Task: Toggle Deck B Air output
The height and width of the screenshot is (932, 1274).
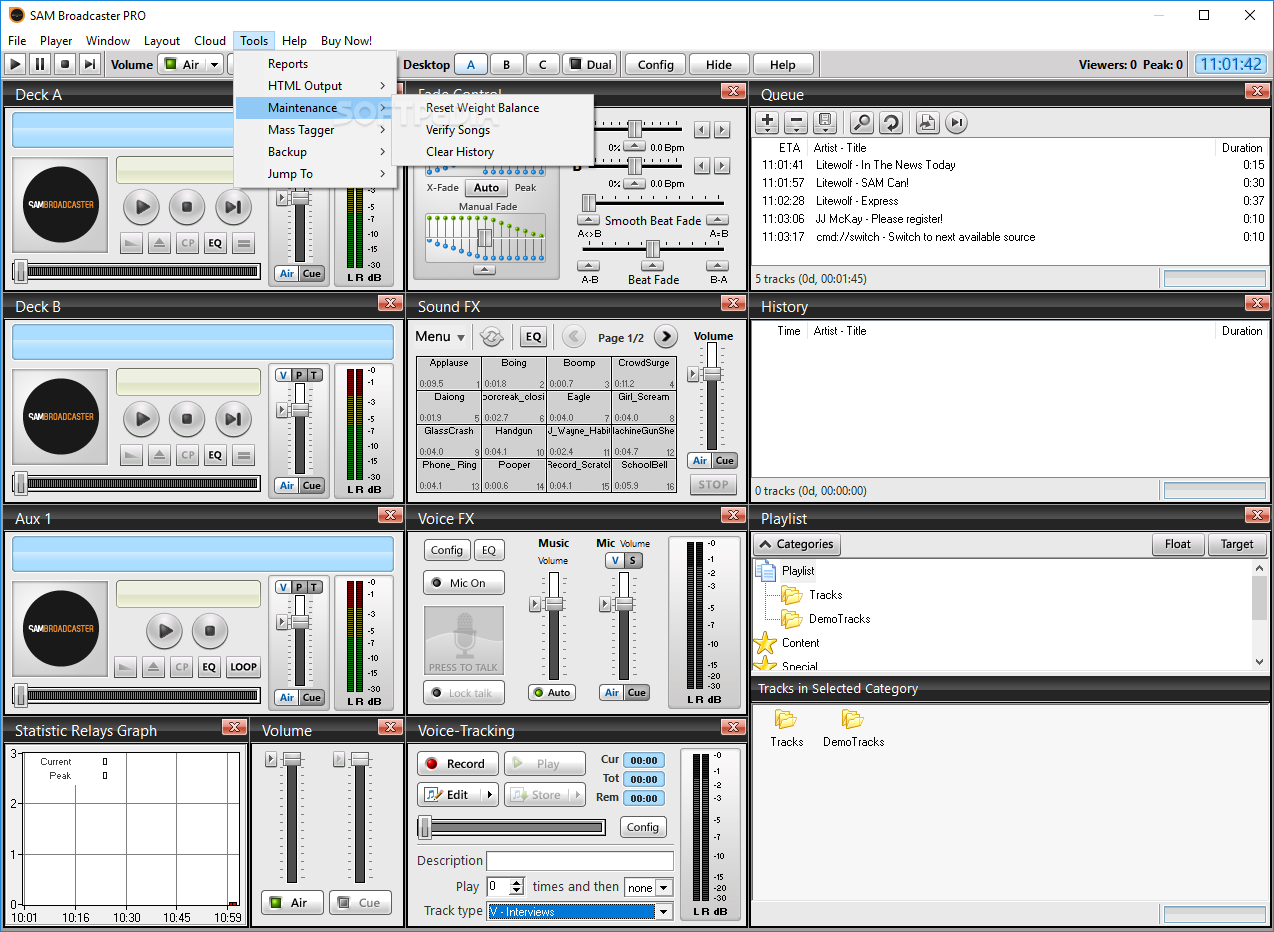Action: coord(287,486)
